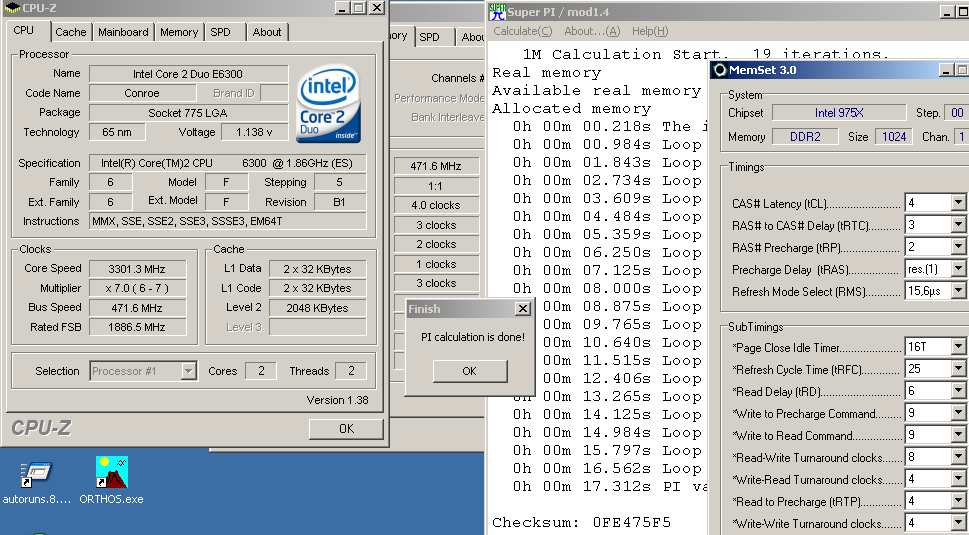The image size is (969, 535).
Task: Click the Cores count field in CPU-Z
Action: point(261,371)
